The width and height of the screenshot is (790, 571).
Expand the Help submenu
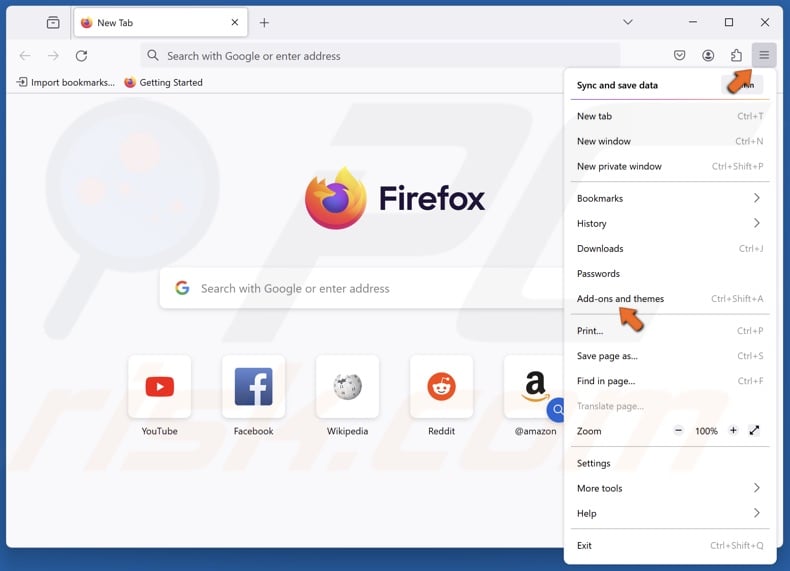pyautogui.click(x=670, y=514)
